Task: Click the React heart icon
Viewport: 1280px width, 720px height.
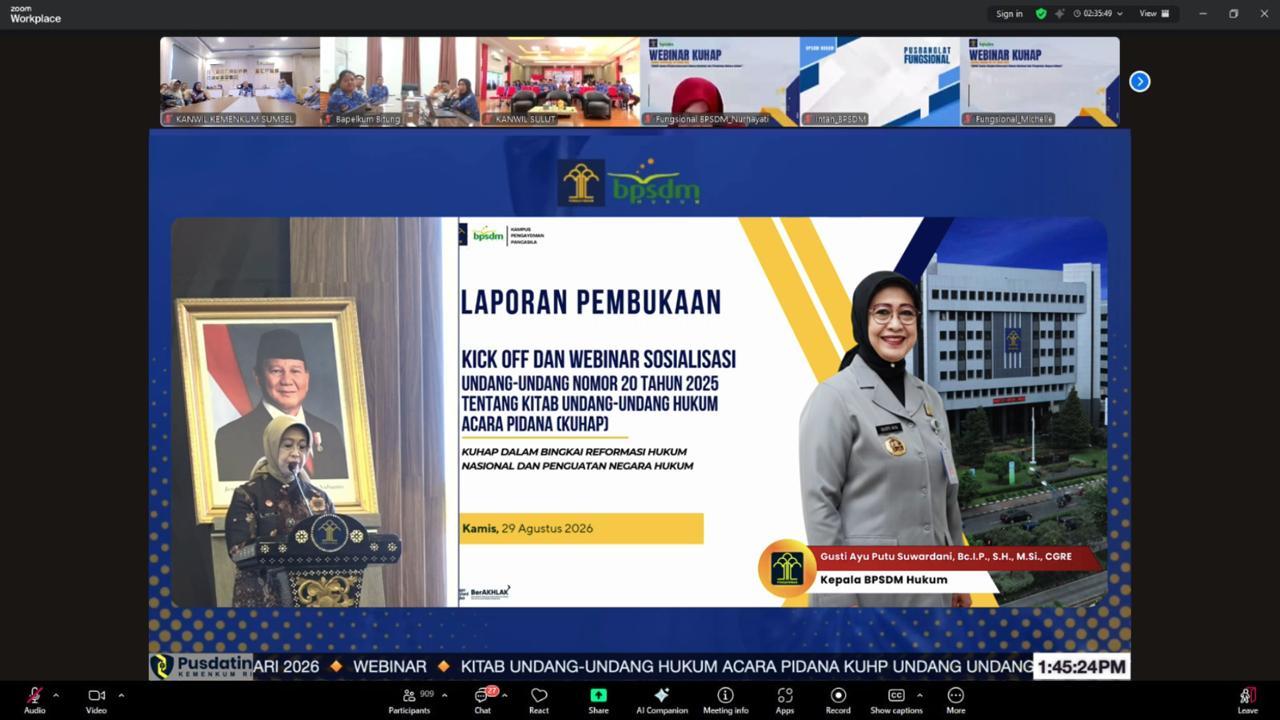Action: point(539,700)
